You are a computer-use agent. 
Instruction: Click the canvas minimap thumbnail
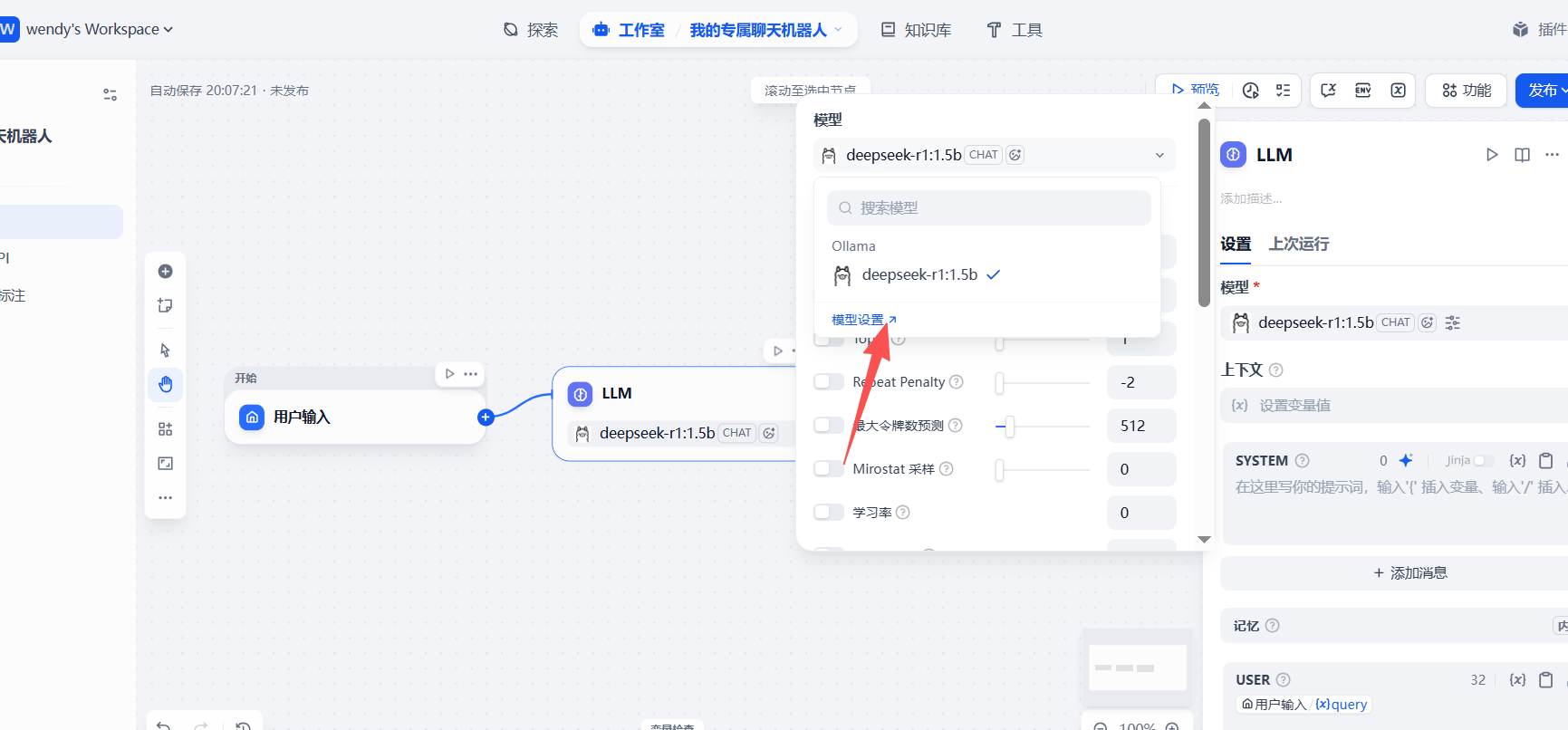pyautogui.click(x=1138, y=668)
